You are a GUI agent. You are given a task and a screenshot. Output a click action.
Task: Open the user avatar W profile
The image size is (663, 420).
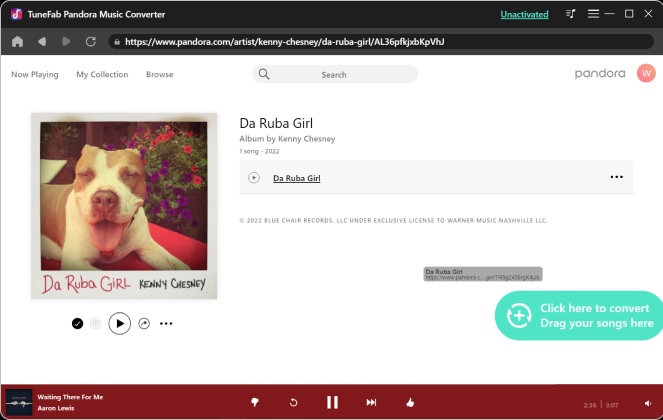(x=646, y=74)
